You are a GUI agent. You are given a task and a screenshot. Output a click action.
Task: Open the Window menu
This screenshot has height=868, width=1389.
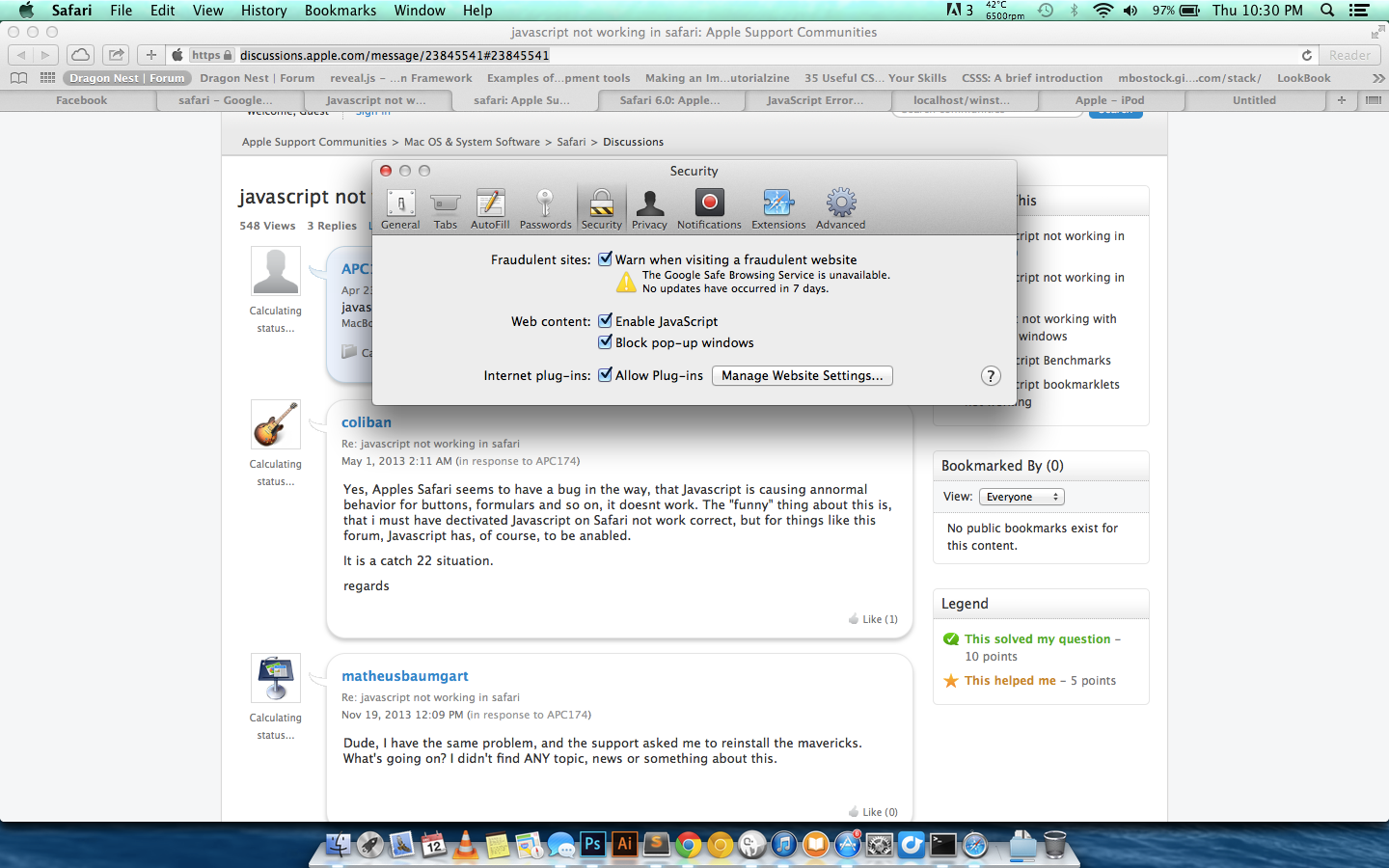[420, 11]
